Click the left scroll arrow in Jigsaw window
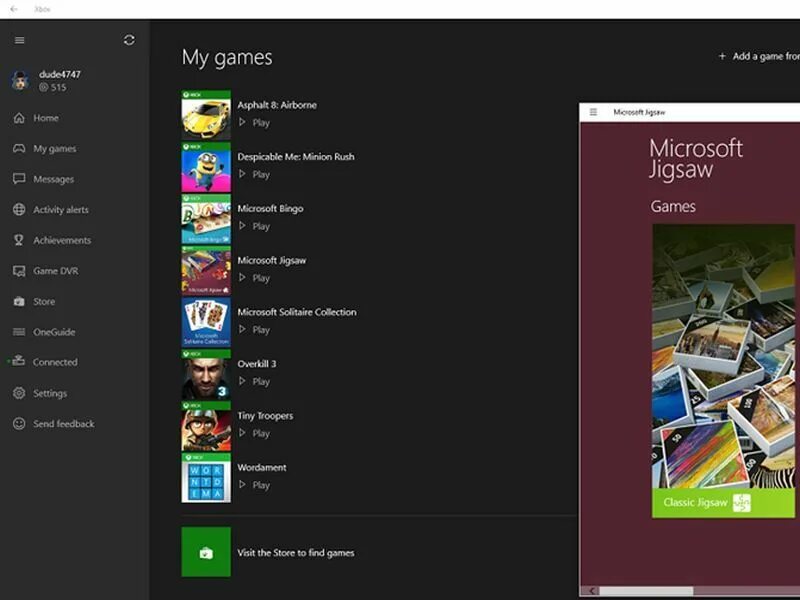This screenshot has width=800, height=600. [592, 591]
